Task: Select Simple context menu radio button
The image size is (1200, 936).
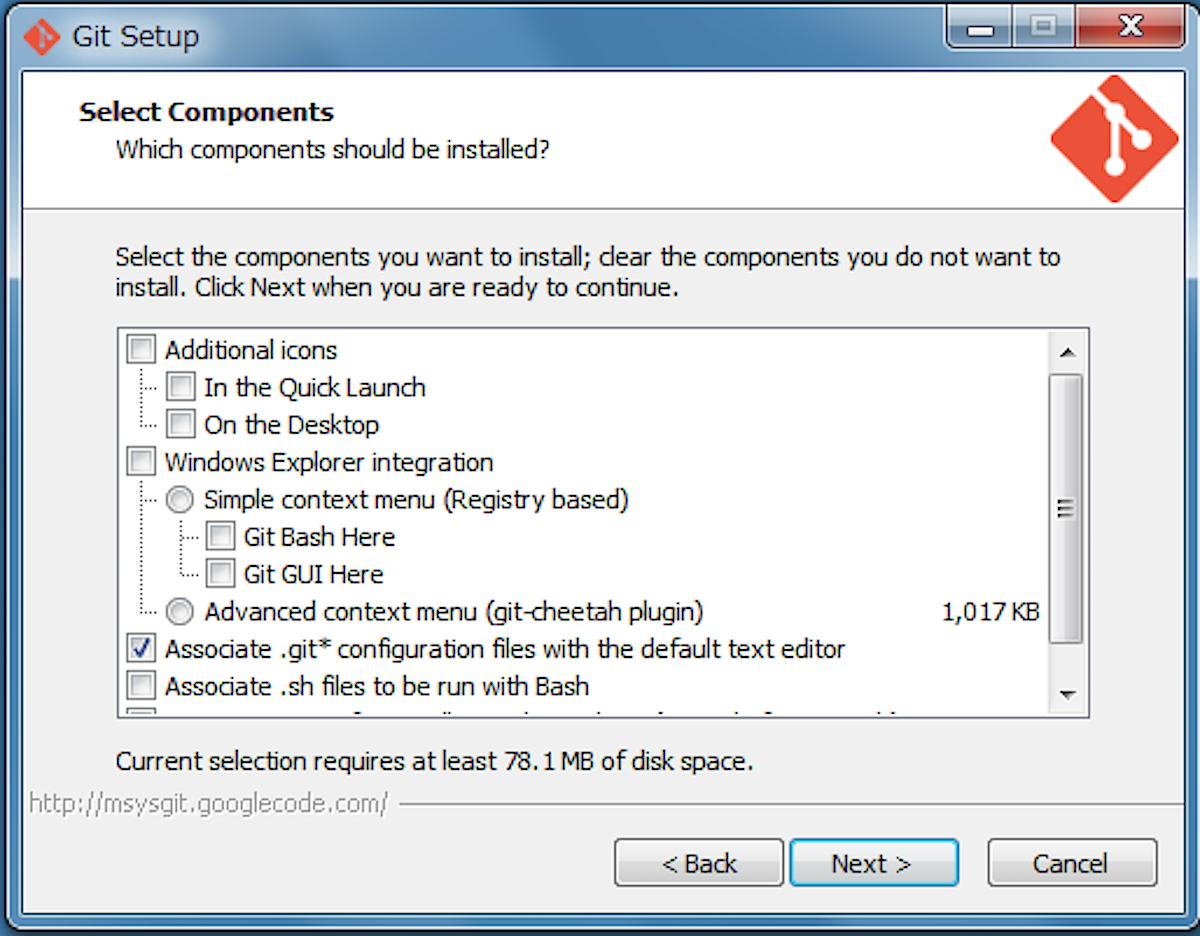Action: pyautogui.click(x=180, y=499)
